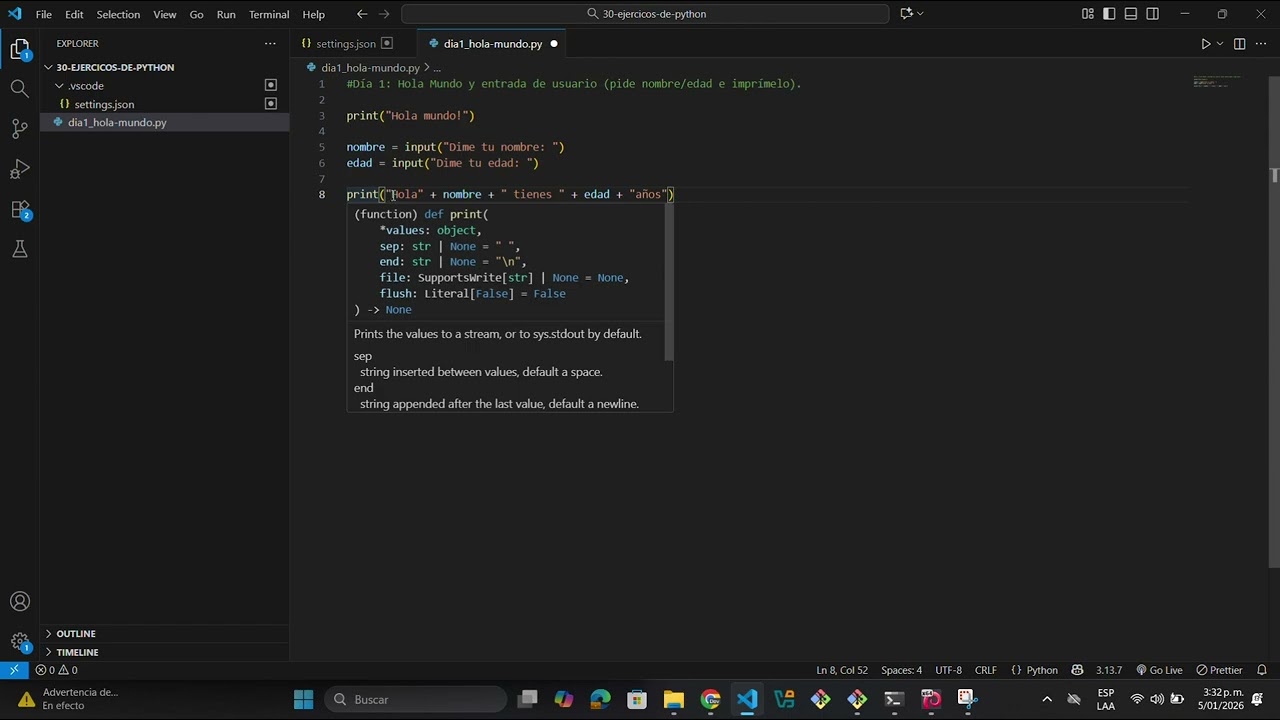Open the run button dropdown arrow
Screen dimensions: 1280x720
point(1220,44)
